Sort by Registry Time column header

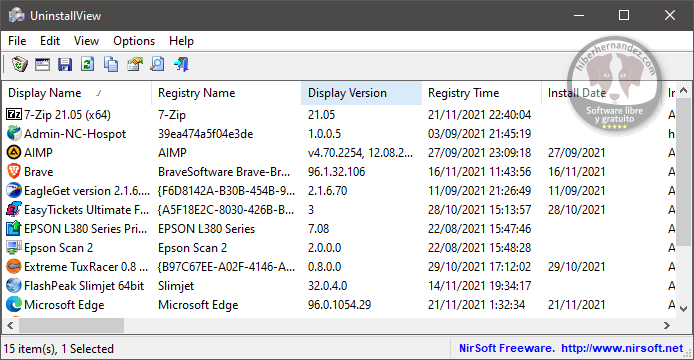482,93
